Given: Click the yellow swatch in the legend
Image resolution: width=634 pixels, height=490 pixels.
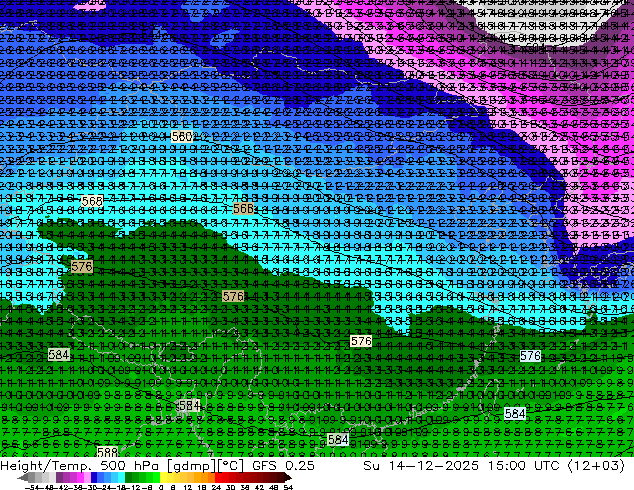Looking at the screenshot, I should tap(163, 477).
